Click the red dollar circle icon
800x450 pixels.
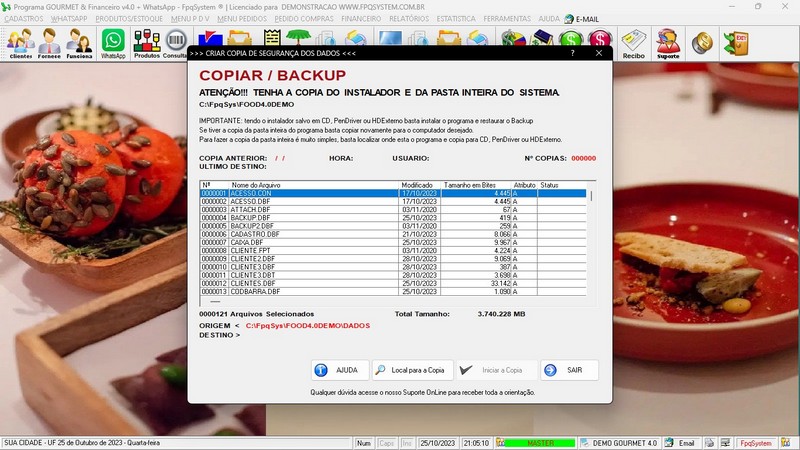(x=600, y=38)
